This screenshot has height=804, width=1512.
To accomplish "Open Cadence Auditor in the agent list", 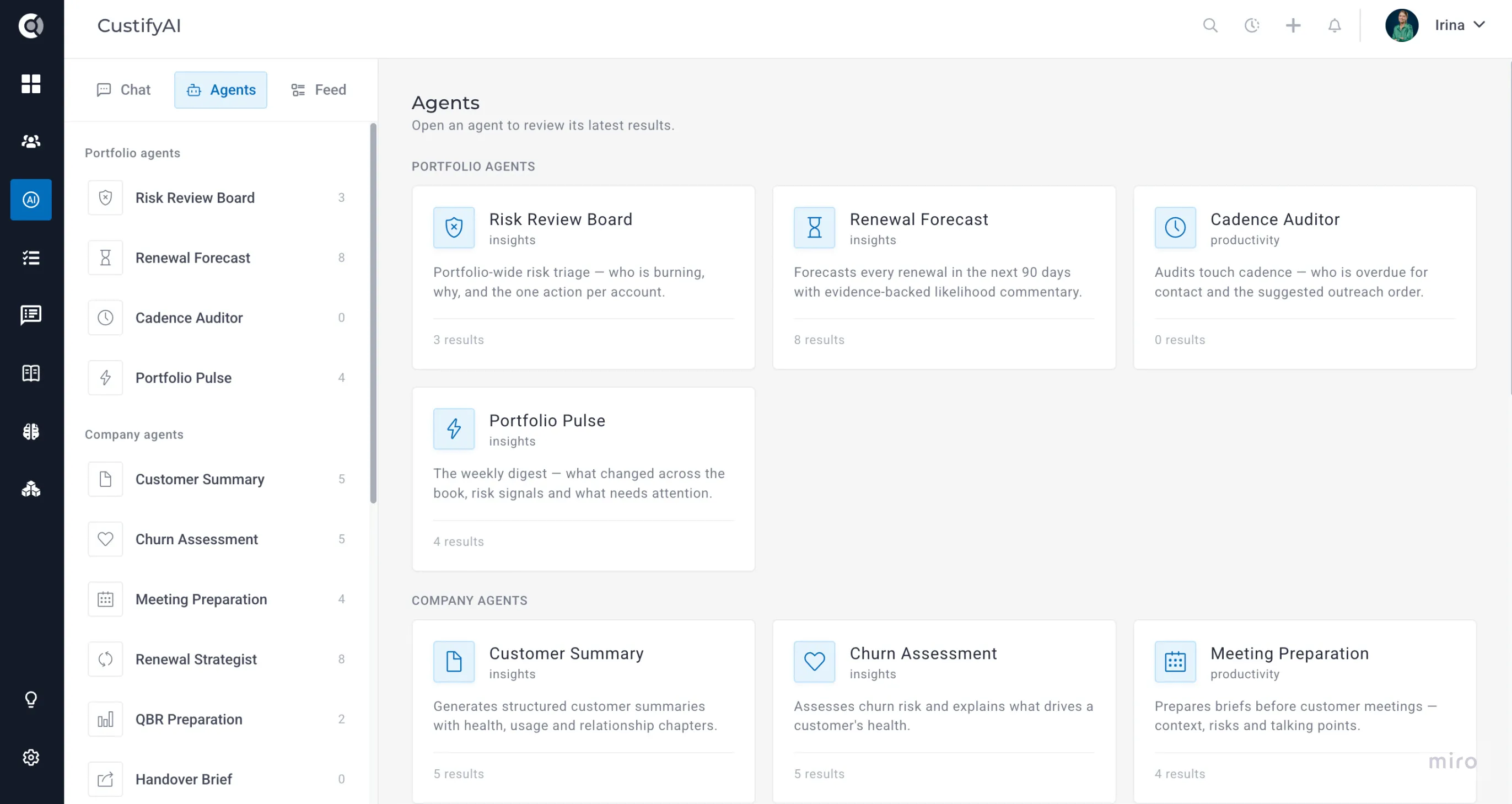I will tap(217, 318).
